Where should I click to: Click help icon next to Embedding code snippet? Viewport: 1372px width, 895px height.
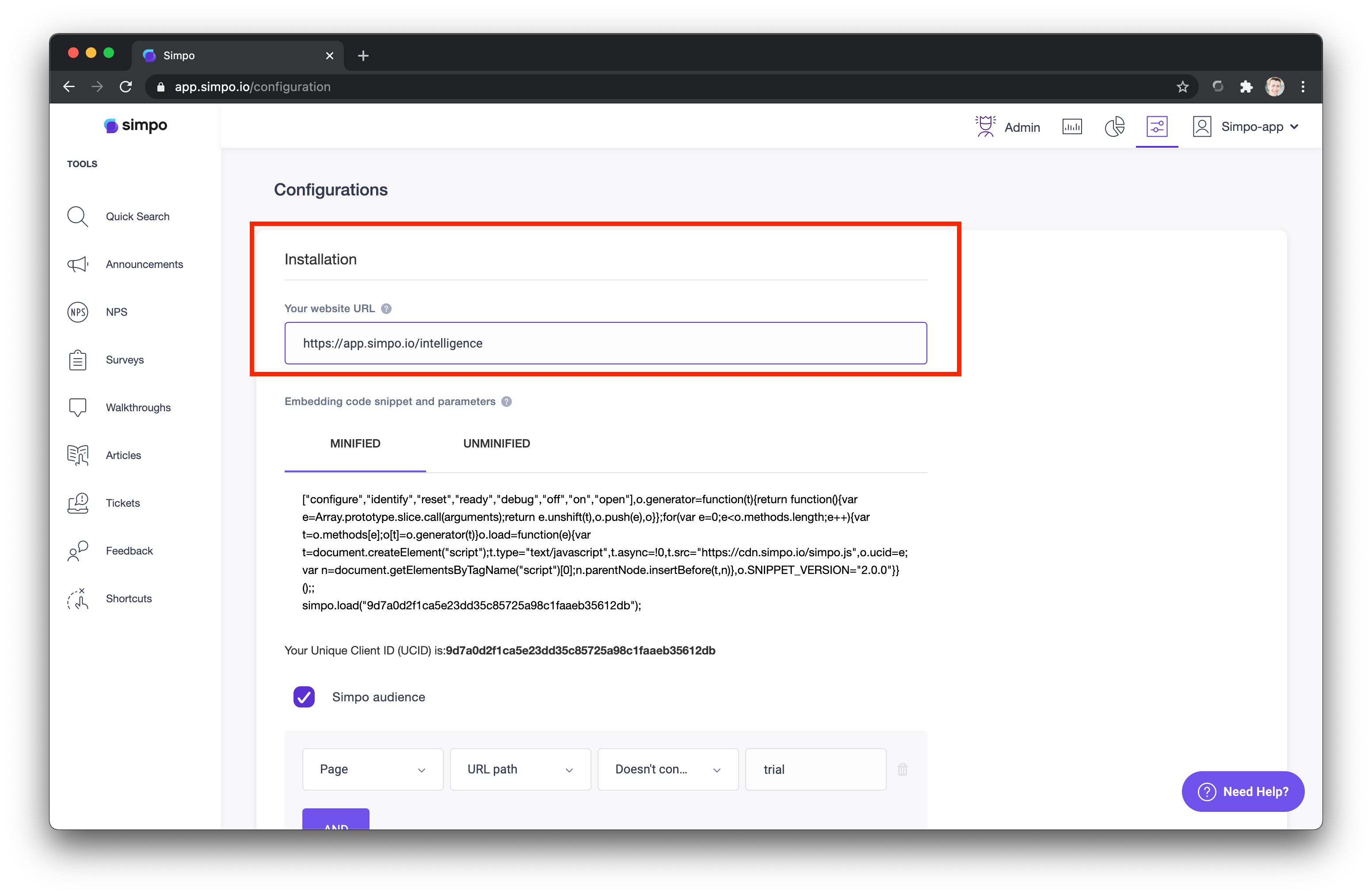point(506,402)
